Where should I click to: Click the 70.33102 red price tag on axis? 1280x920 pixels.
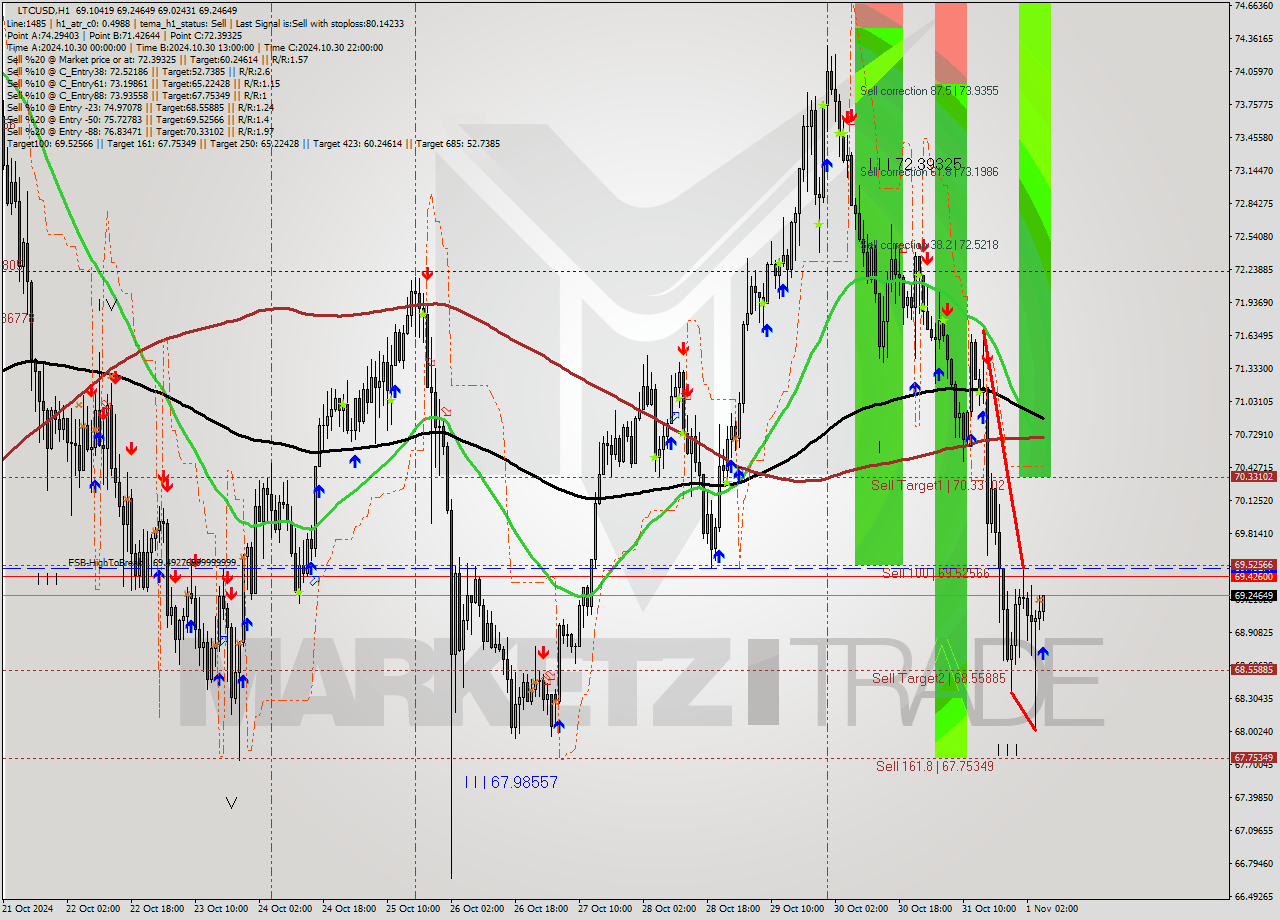pos(1254,477)
